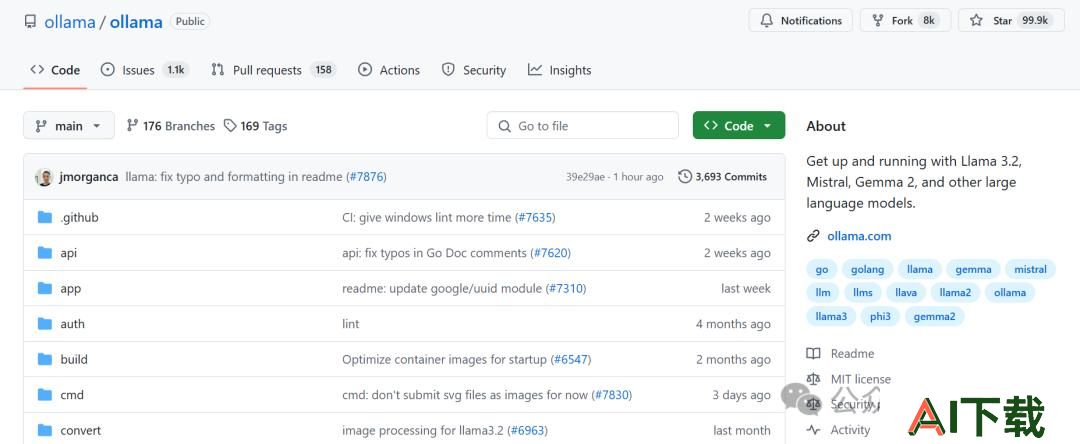Open pull request #6547 link
The height and width of the screenshot is (444, 1080).
[572, 359]
